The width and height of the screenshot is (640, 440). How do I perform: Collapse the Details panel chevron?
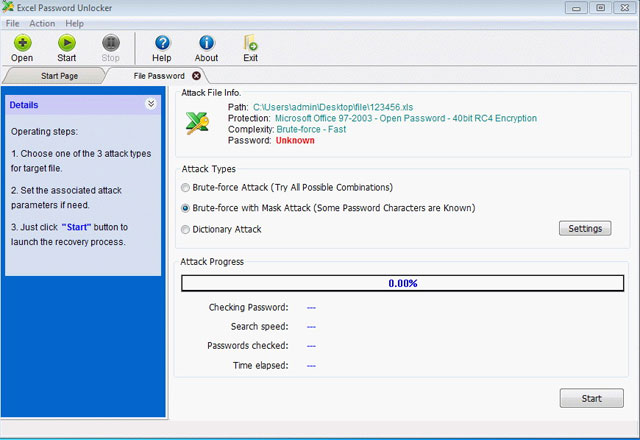click(x=151, y=104)
